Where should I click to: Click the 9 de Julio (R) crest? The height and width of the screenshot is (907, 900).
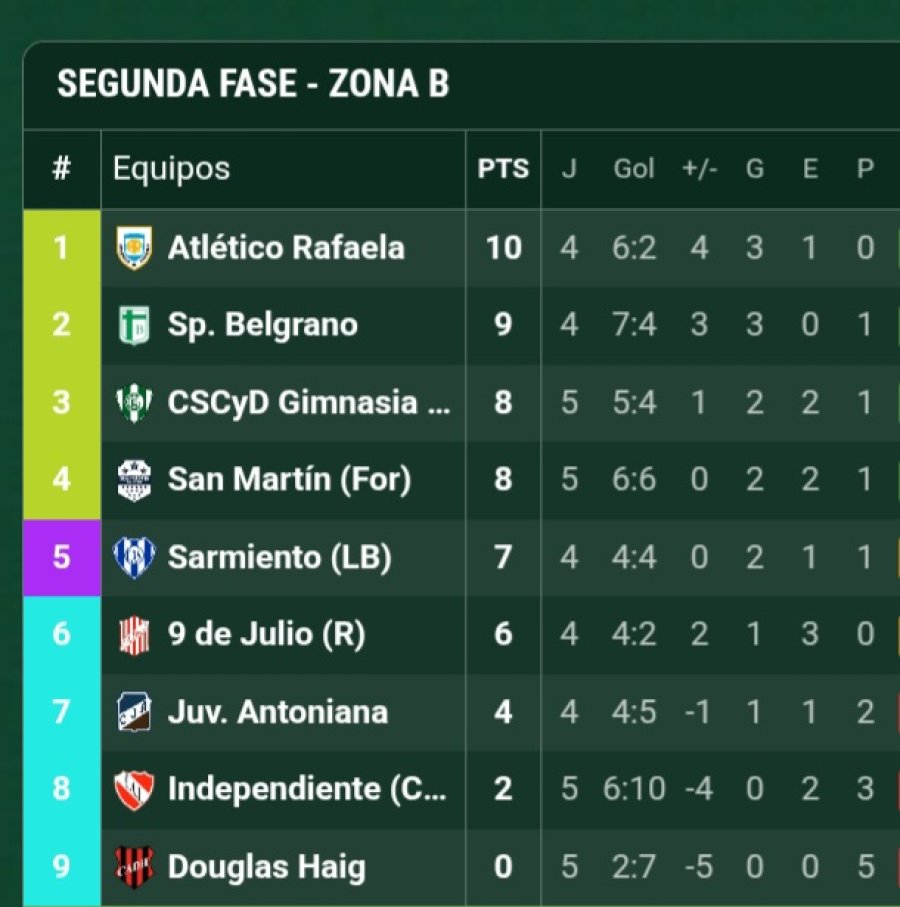(134, 635)
